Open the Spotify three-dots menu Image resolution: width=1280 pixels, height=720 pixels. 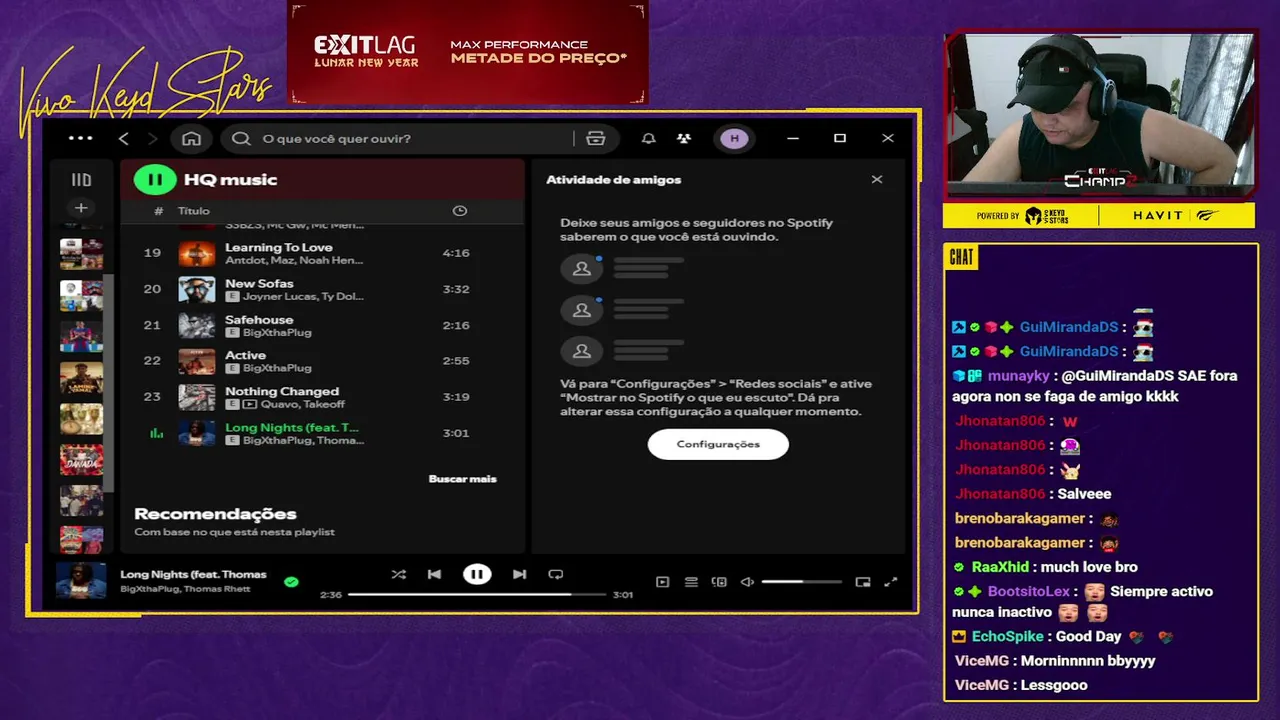coord(80,138)
